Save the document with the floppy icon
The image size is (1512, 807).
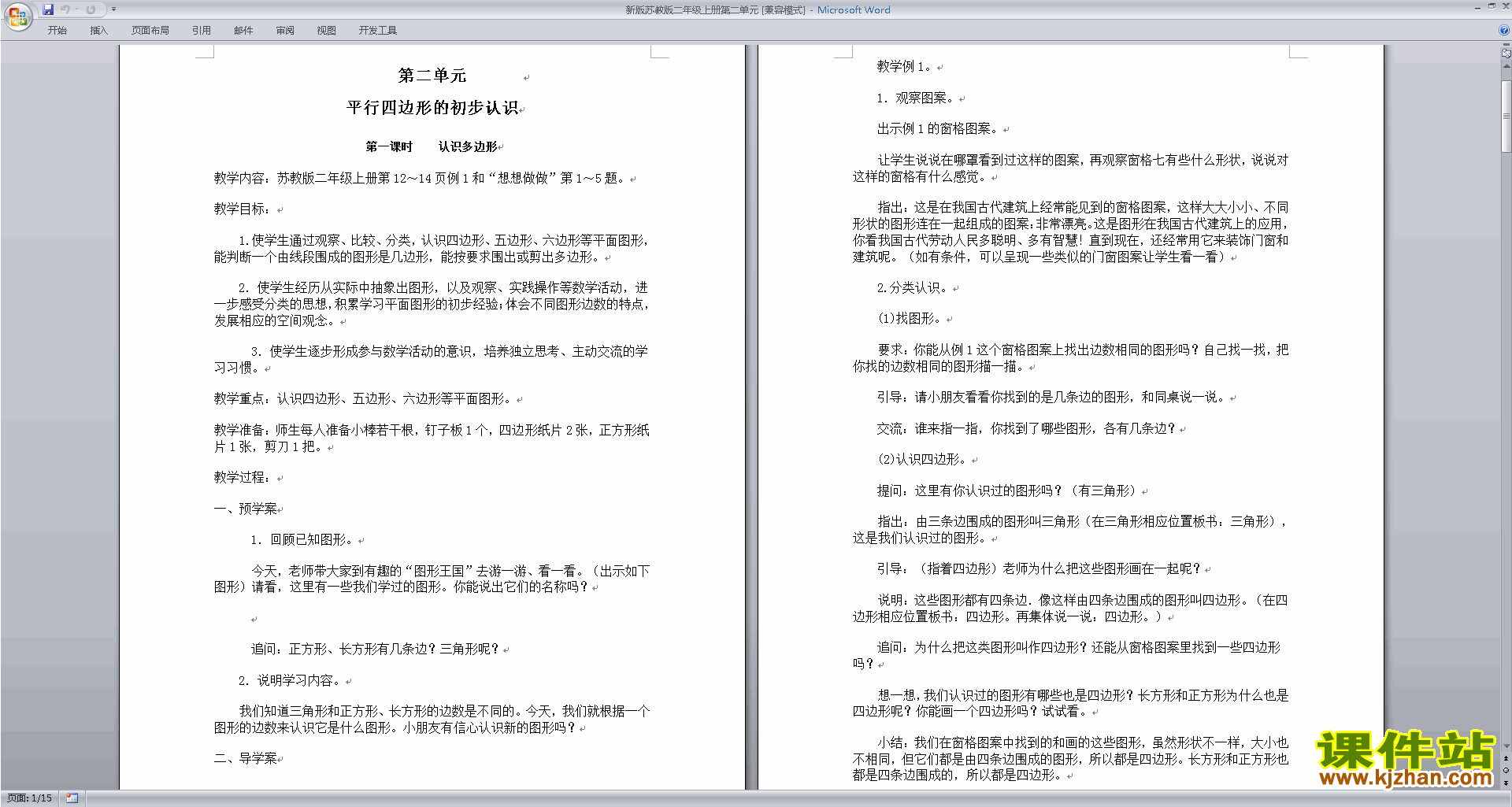[48, 9]
